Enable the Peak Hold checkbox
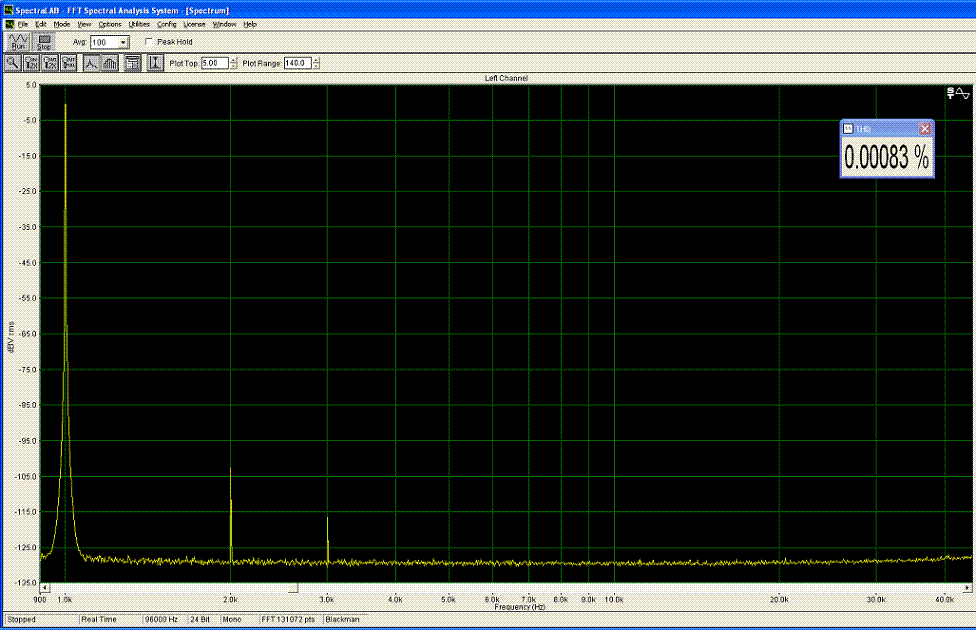The width and height of the screenshot is (976, 630). click(x=149, y=42)
